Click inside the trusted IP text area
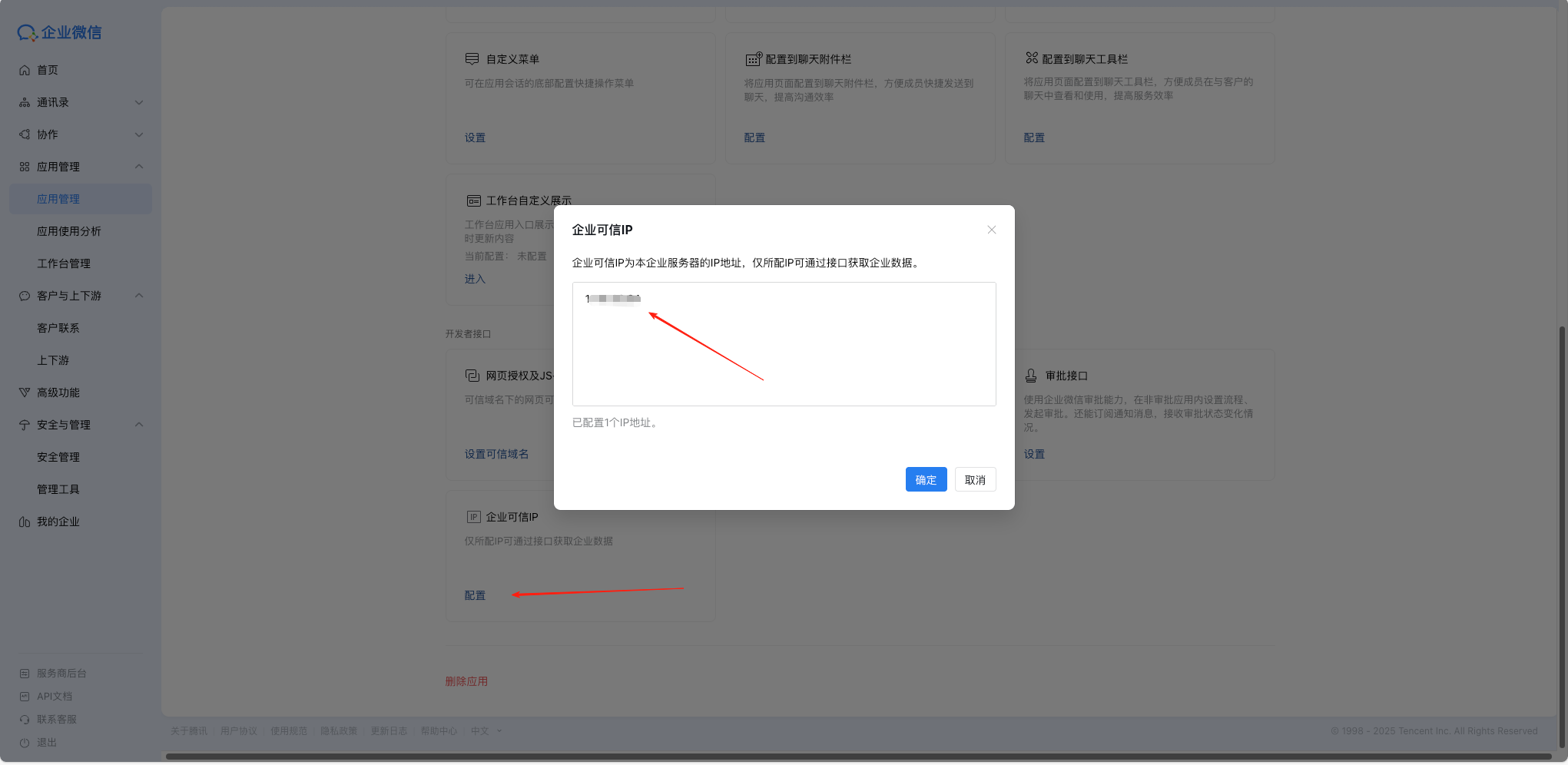 784,353
